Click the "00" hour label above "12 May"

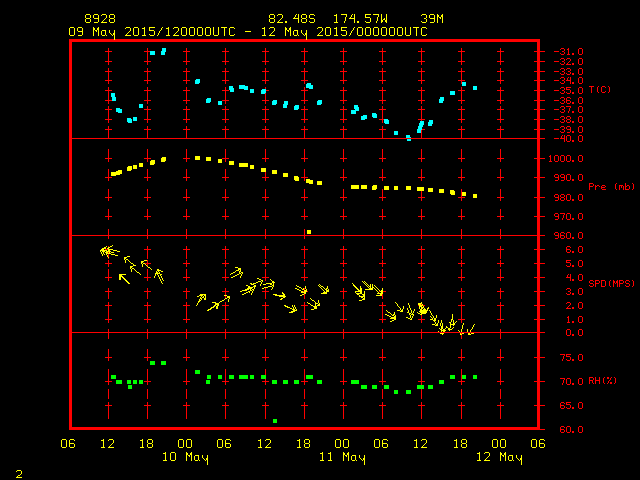(499, 444)
